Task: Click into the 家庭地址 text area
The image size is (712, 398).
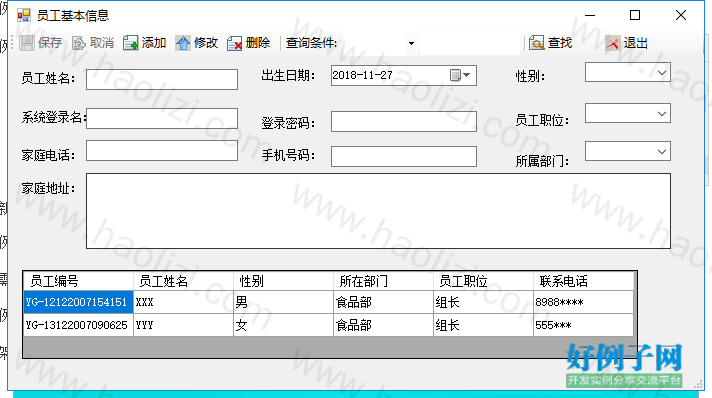Action: pyautogui.click(x=378, y=211)
